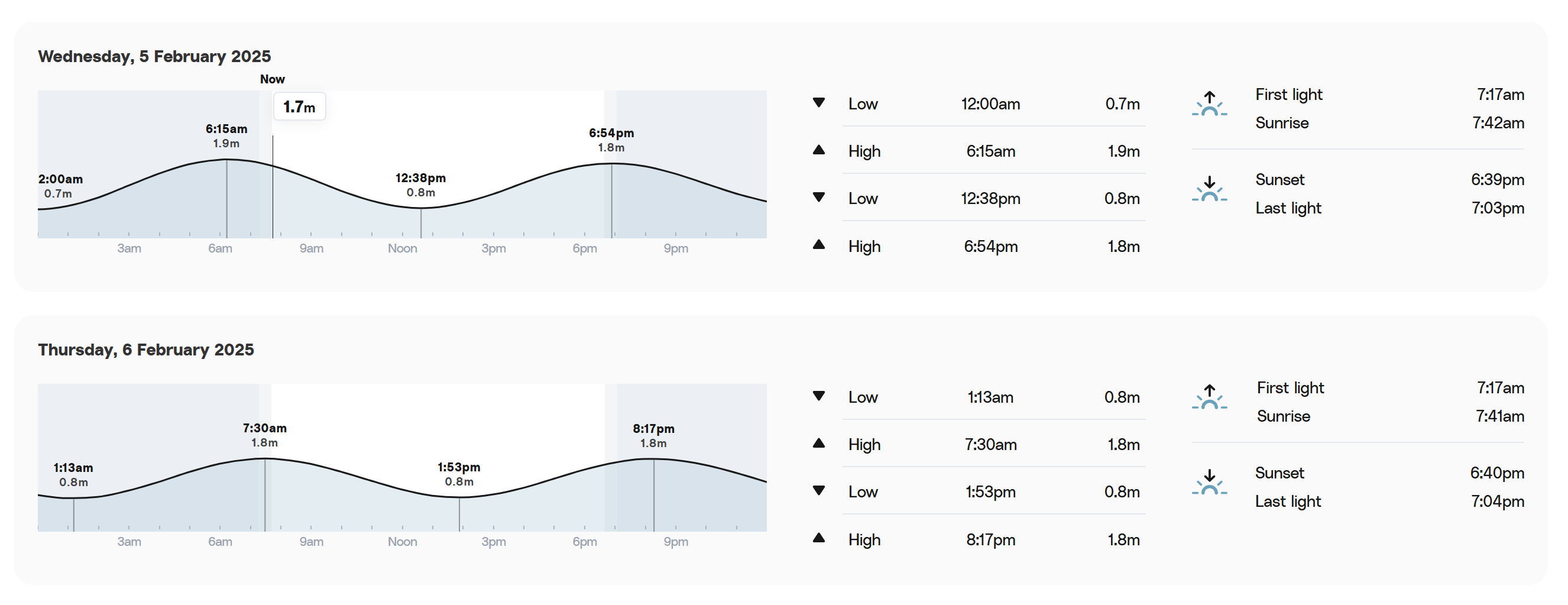Select the Thursday, 6 February 2025 heading
This screenshot has height=605, width=1568.
(146, 350)
